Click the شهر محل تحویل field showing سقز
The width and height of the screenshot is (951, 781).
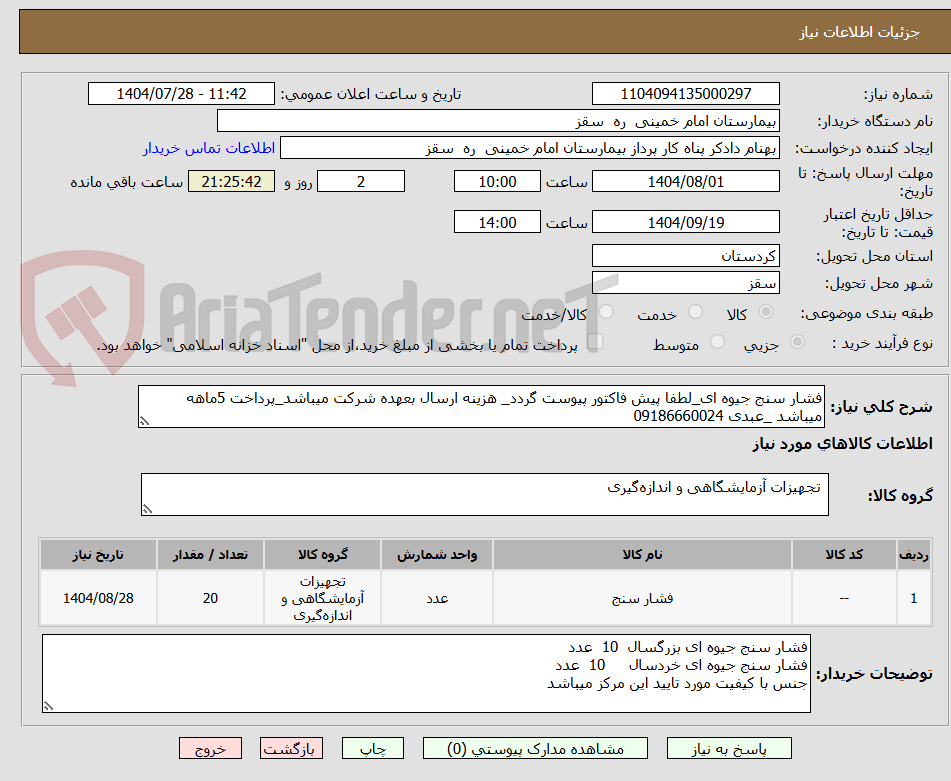point(686,283)
